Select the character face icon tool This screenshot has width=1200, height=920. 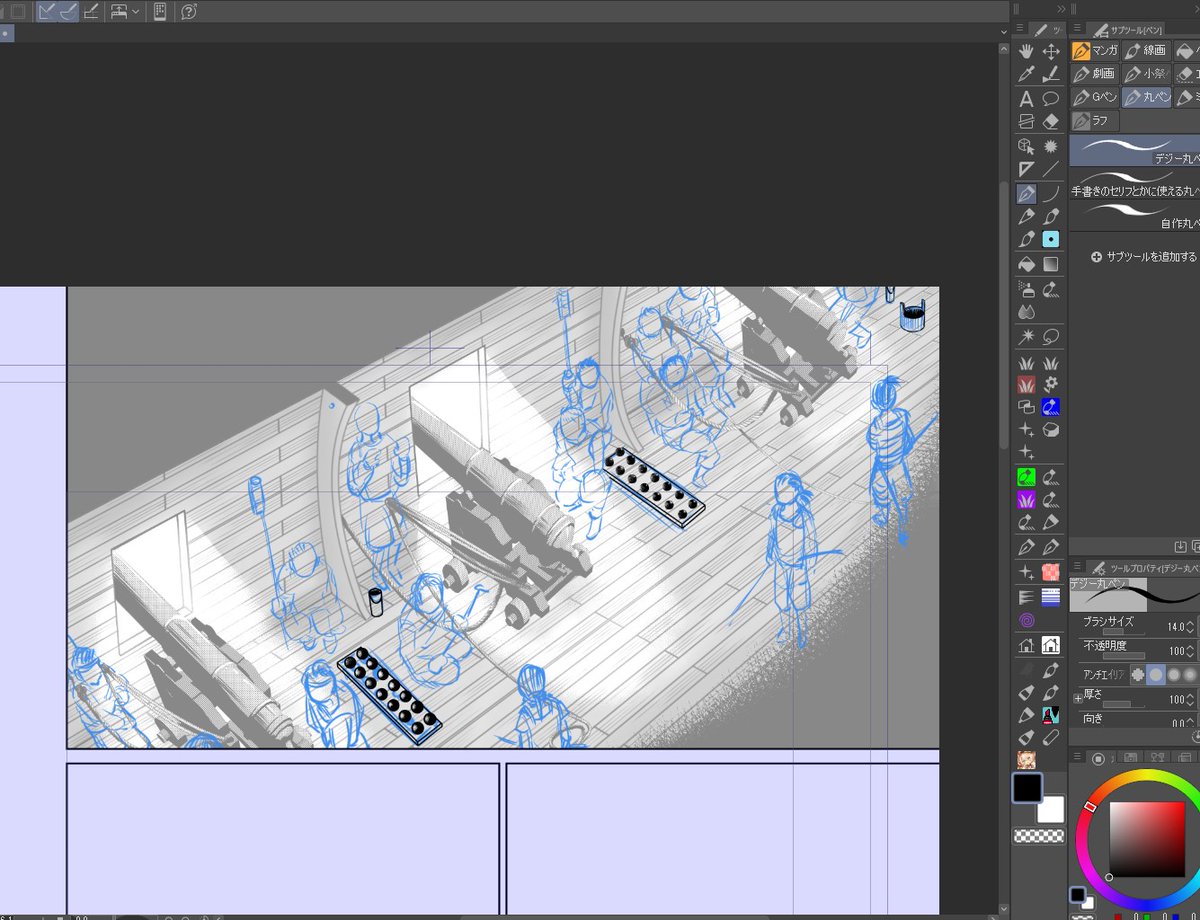1026,760
